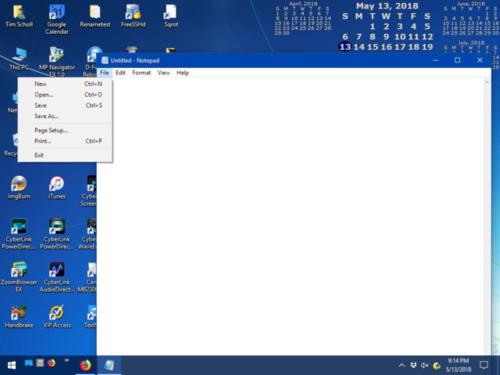The height and width of the screenshot is (375, 500).
Task: Open the Format menu
Action: [141, 73]
